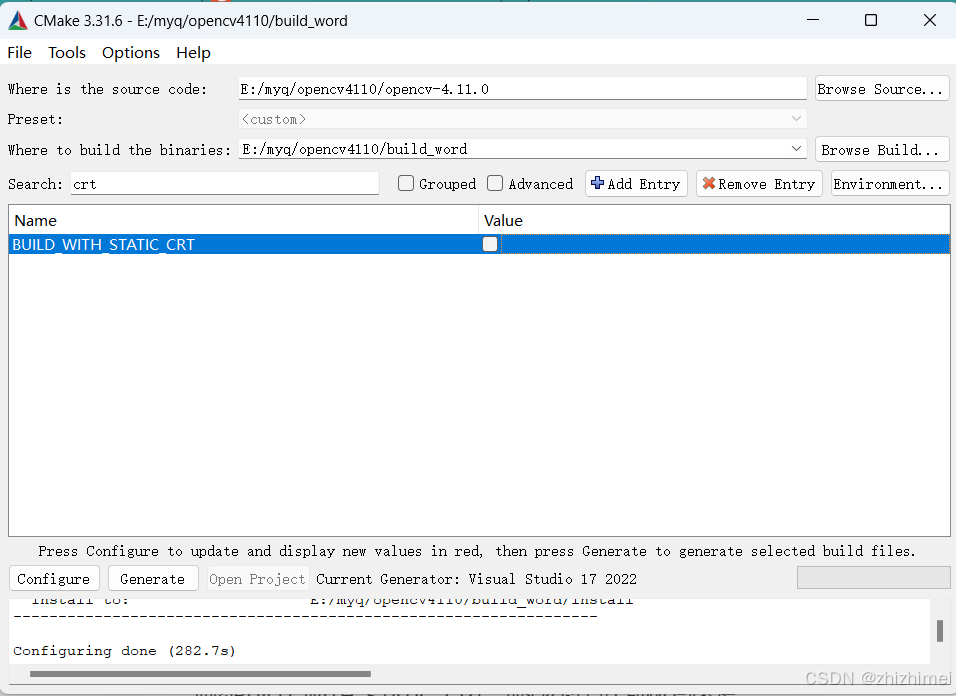The width and height of the screenshot is (956, 696).
Task: Maximize the CMake window
Action: coord(871,20)
